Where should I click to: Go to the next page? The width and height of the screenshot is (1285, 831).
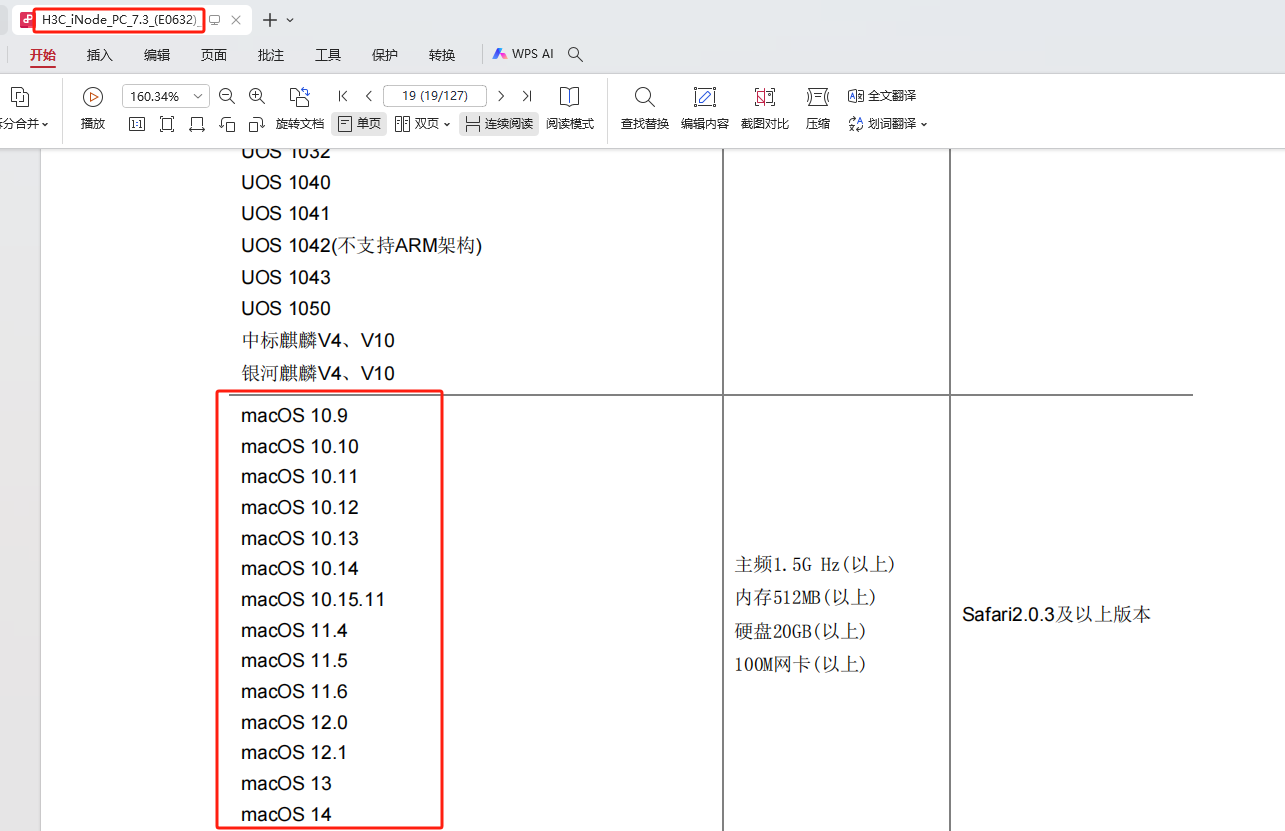501,96
